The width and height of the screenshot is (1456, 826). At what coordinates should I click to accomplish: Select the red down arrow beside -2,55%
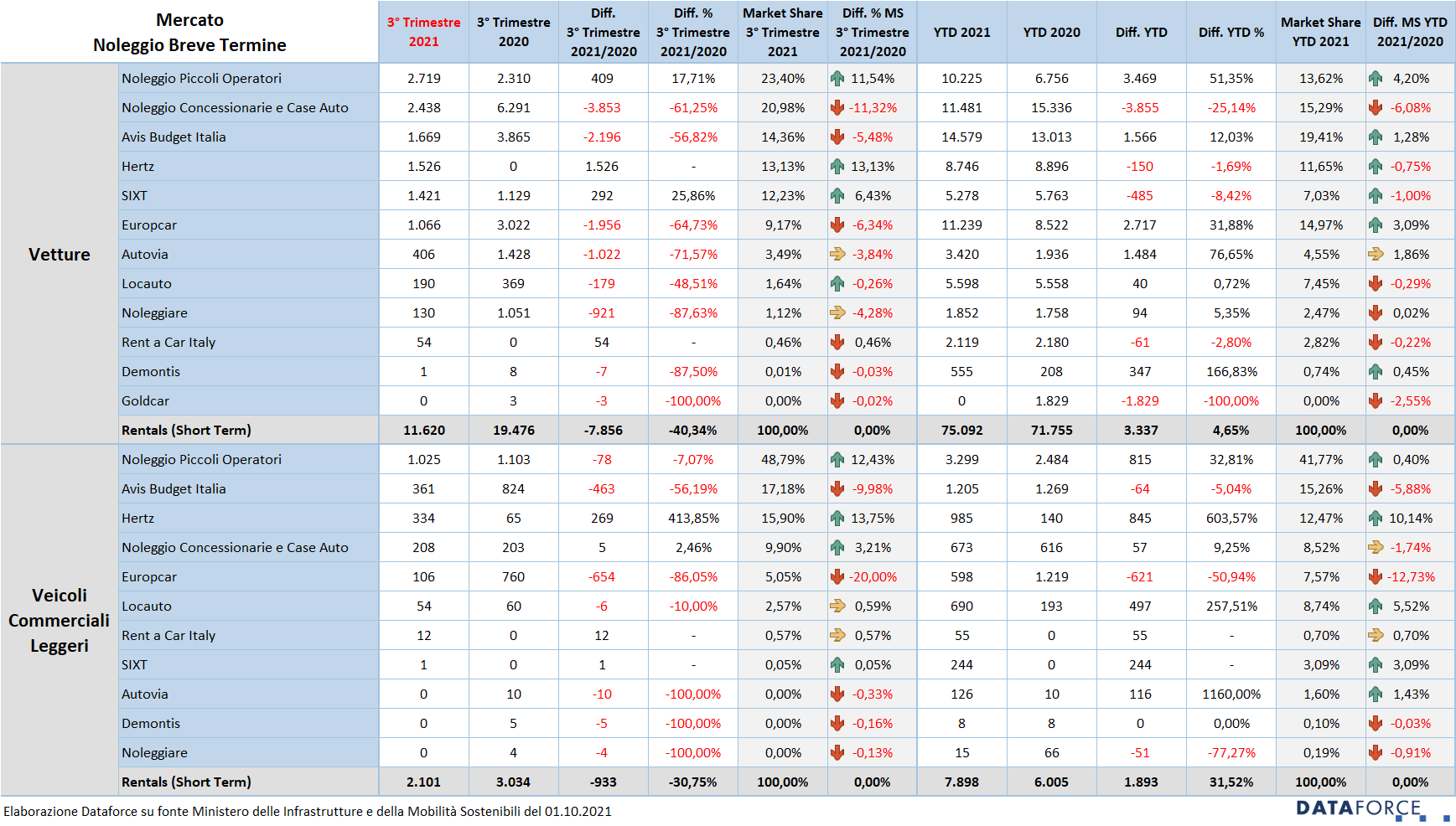[1375, 401]
